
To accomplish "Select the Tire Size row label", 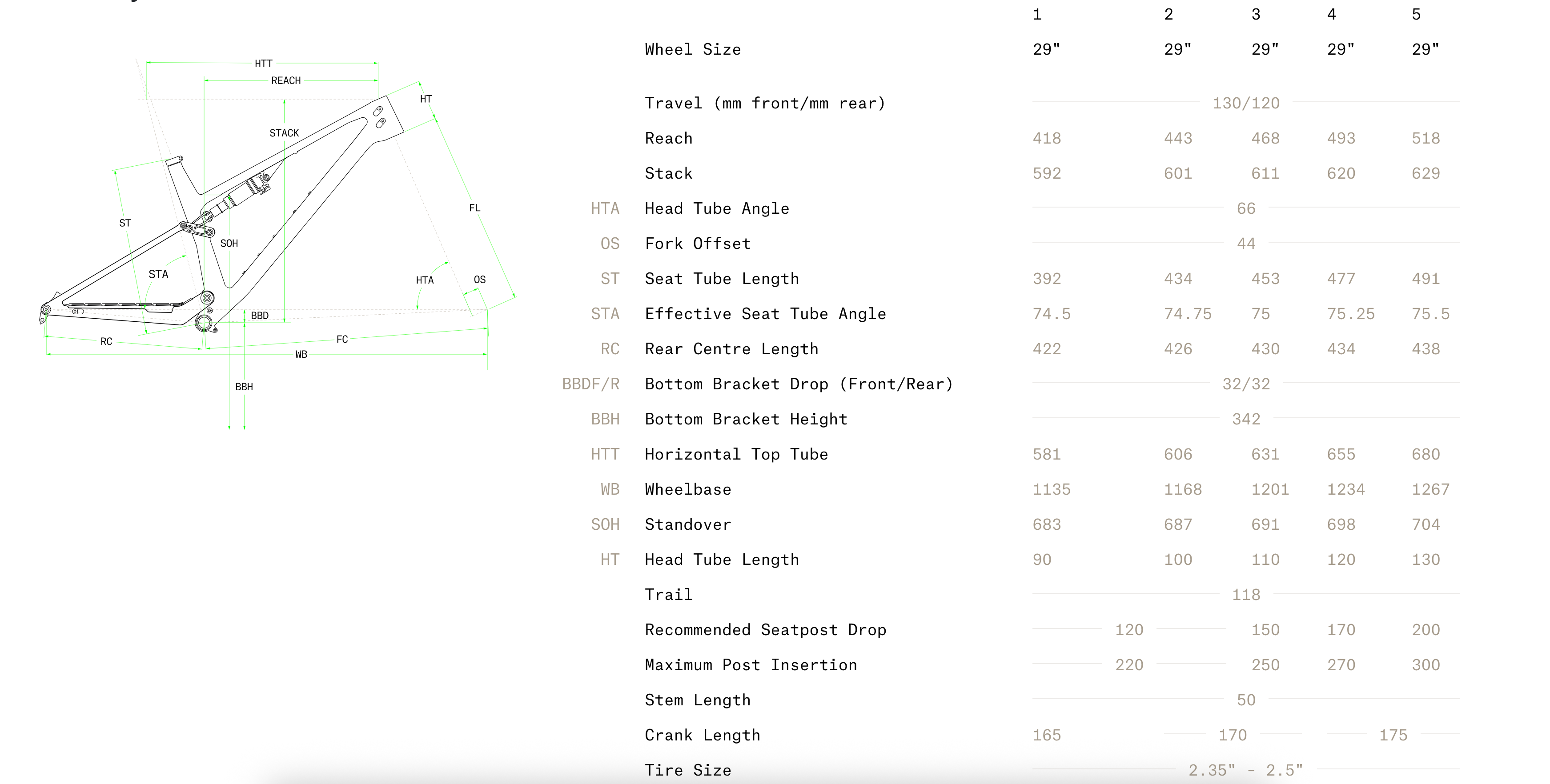I will click(688, 770).
